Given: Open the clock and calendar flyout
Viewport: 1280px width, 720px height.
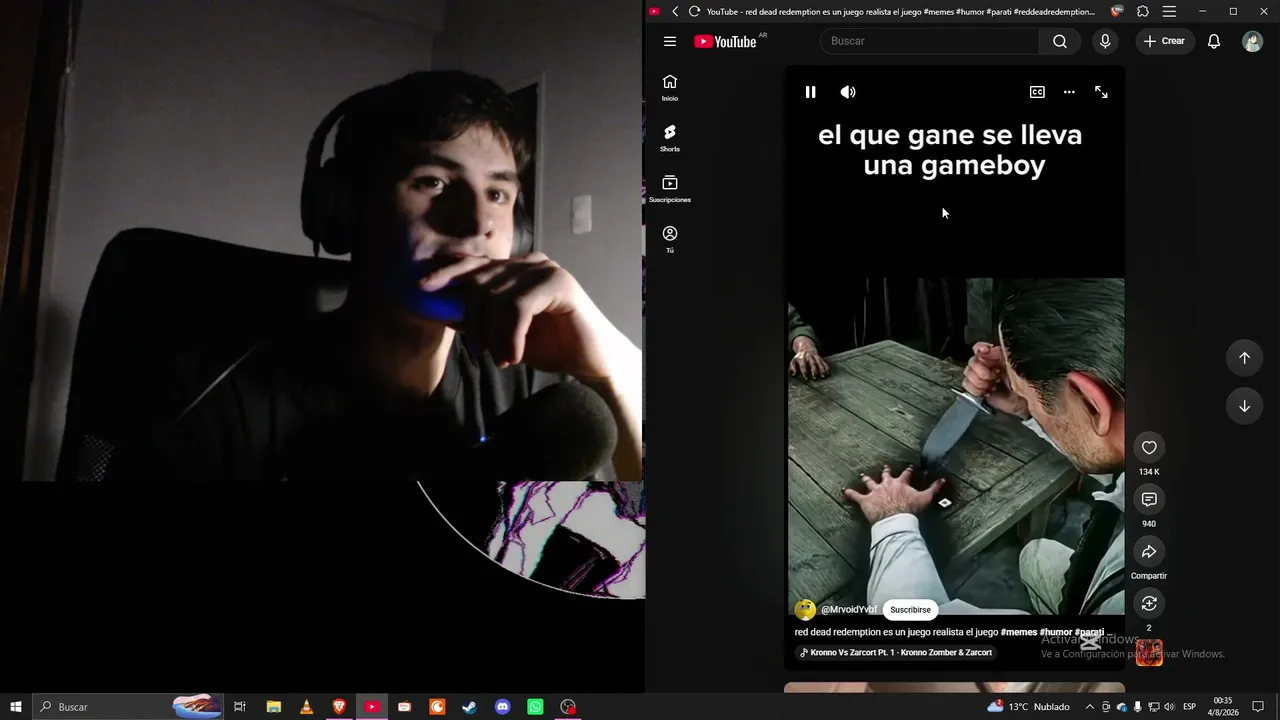Looking at the screenshot, I should 1223,707.
